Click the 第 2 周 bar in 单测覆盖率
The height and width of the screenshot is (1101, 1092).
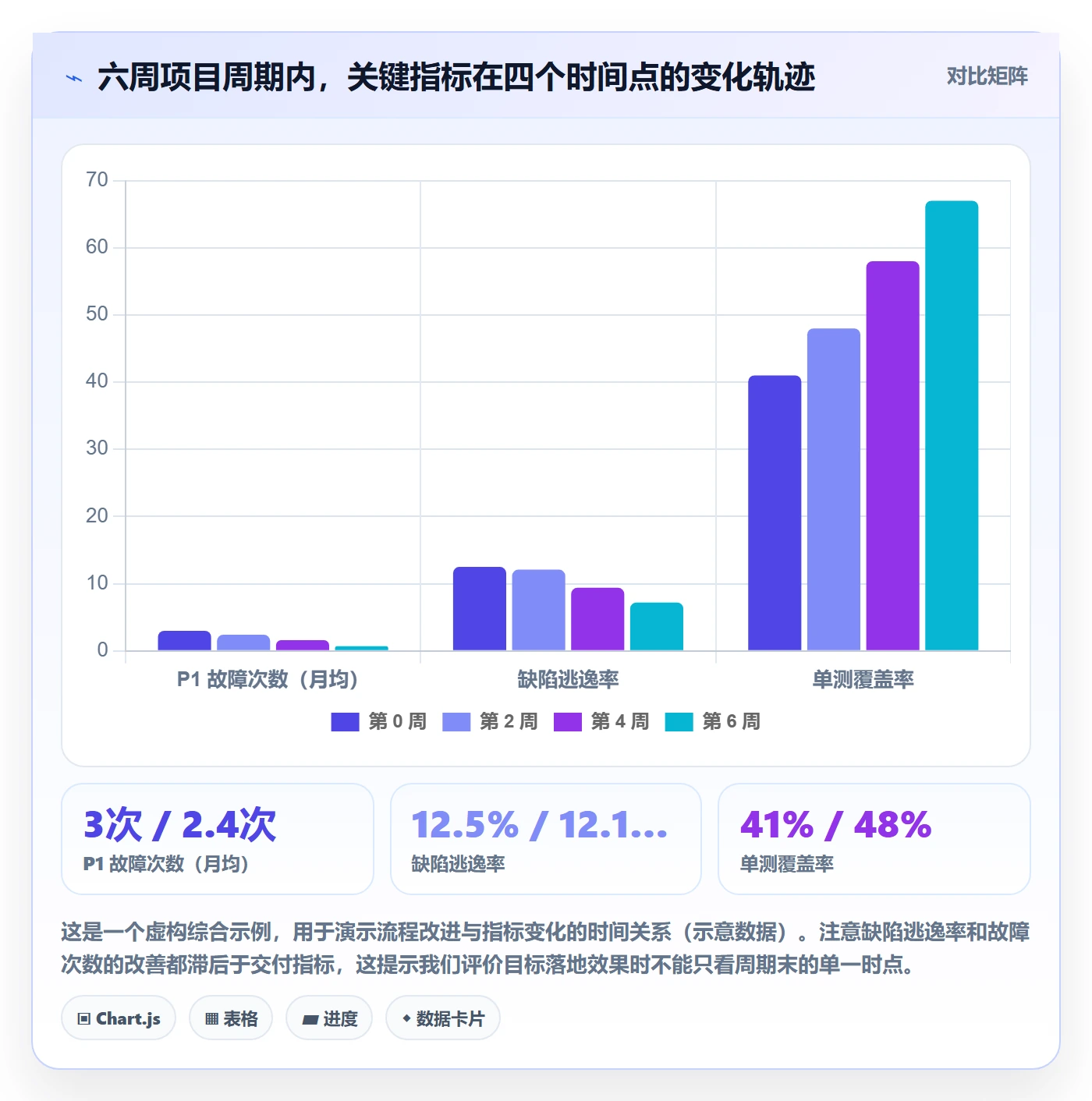pyautogui.click(x=834, y=490)
